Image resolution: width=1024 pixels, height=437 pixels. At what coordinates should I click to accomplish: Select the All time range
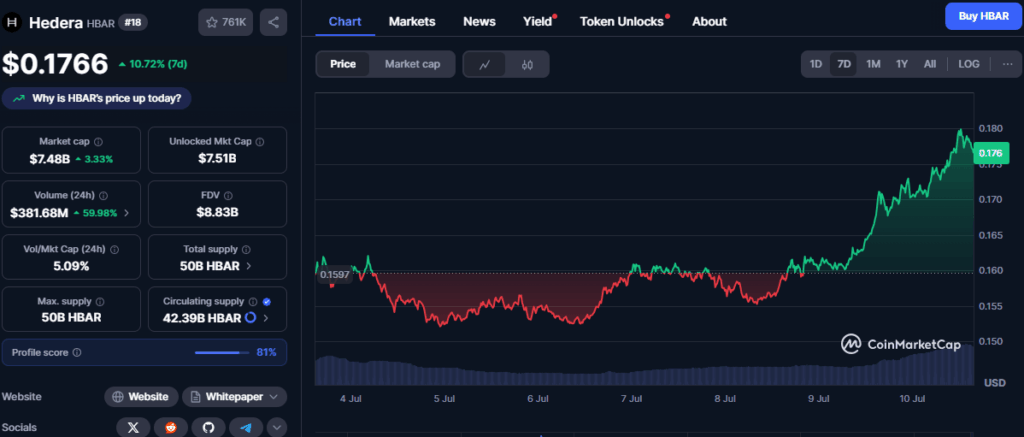pos(930,64)
